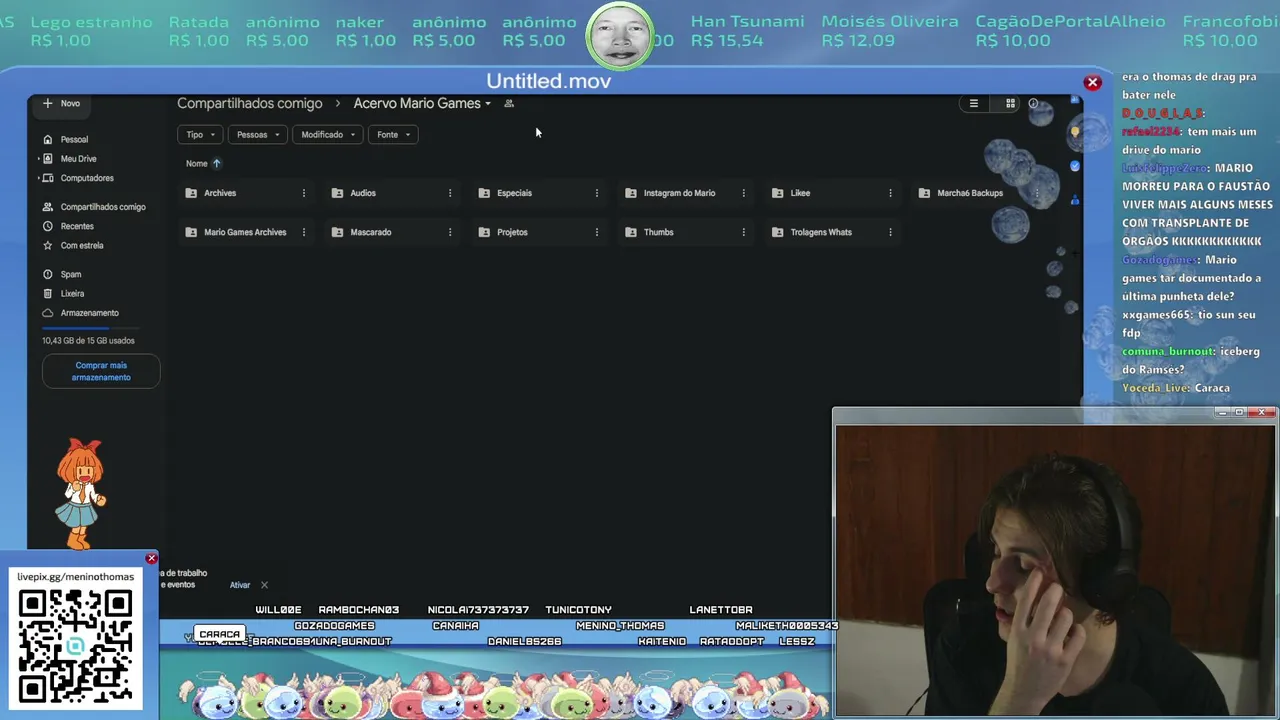Open more options for Trolagens Whats

pyautogui.click(x=890, y=232)
